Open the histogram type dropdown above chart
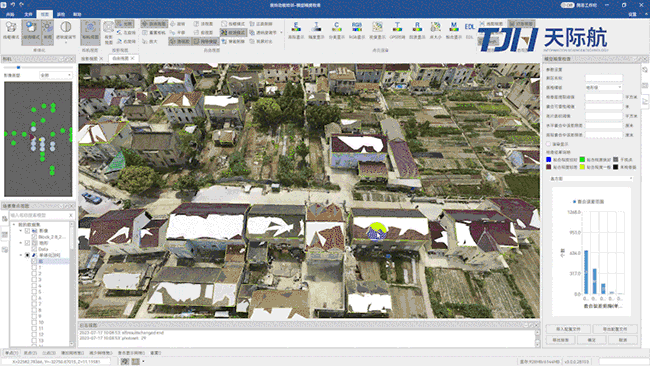 [x=591, y=179]
